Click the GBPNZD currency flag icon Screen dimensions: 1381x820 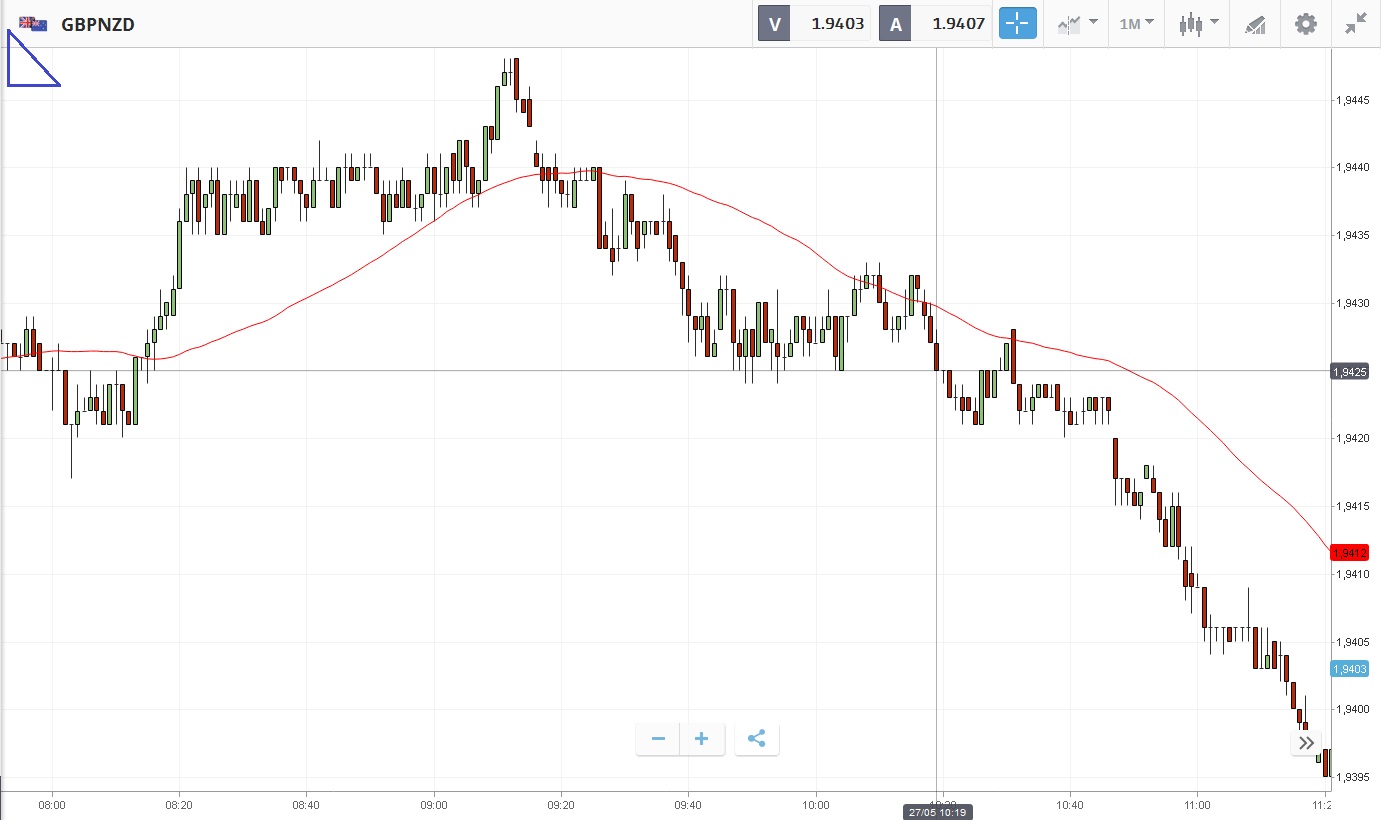[x=33, y=24]
